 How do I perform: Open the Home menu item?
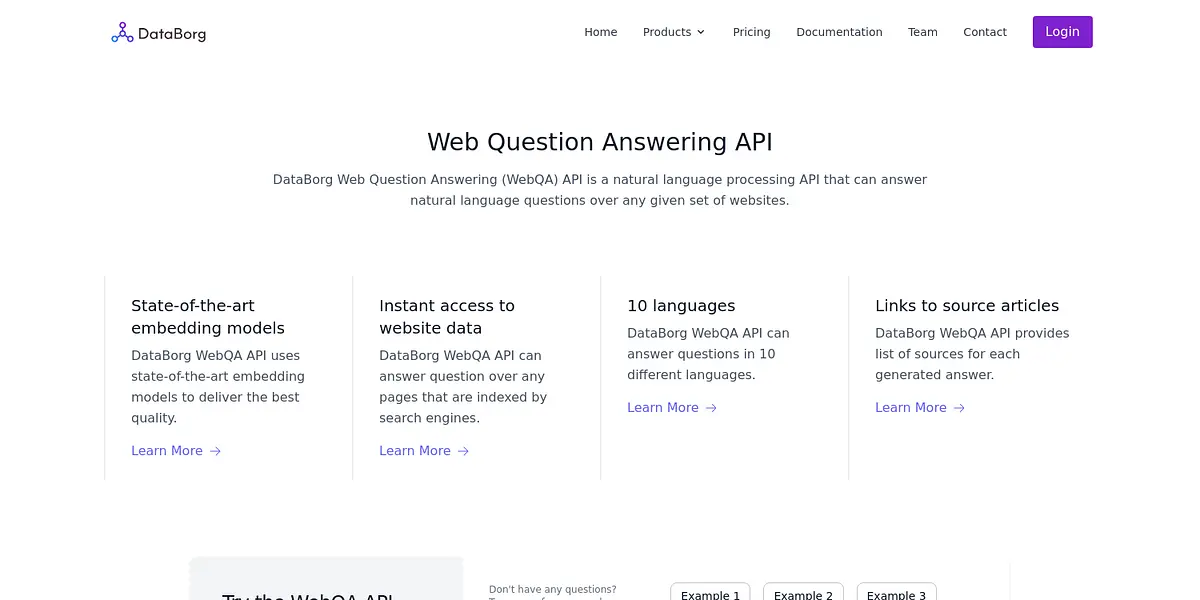600,32
